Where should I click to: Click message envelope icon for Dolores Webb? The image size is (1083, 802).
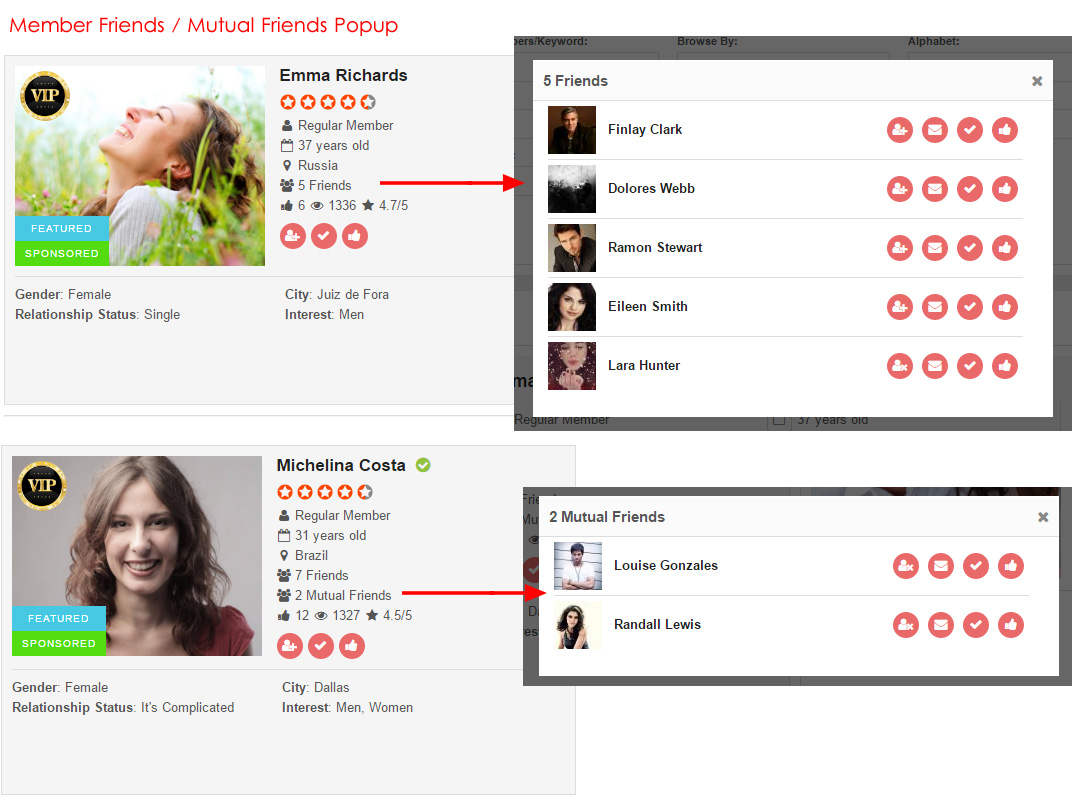(x=935, y=189)
